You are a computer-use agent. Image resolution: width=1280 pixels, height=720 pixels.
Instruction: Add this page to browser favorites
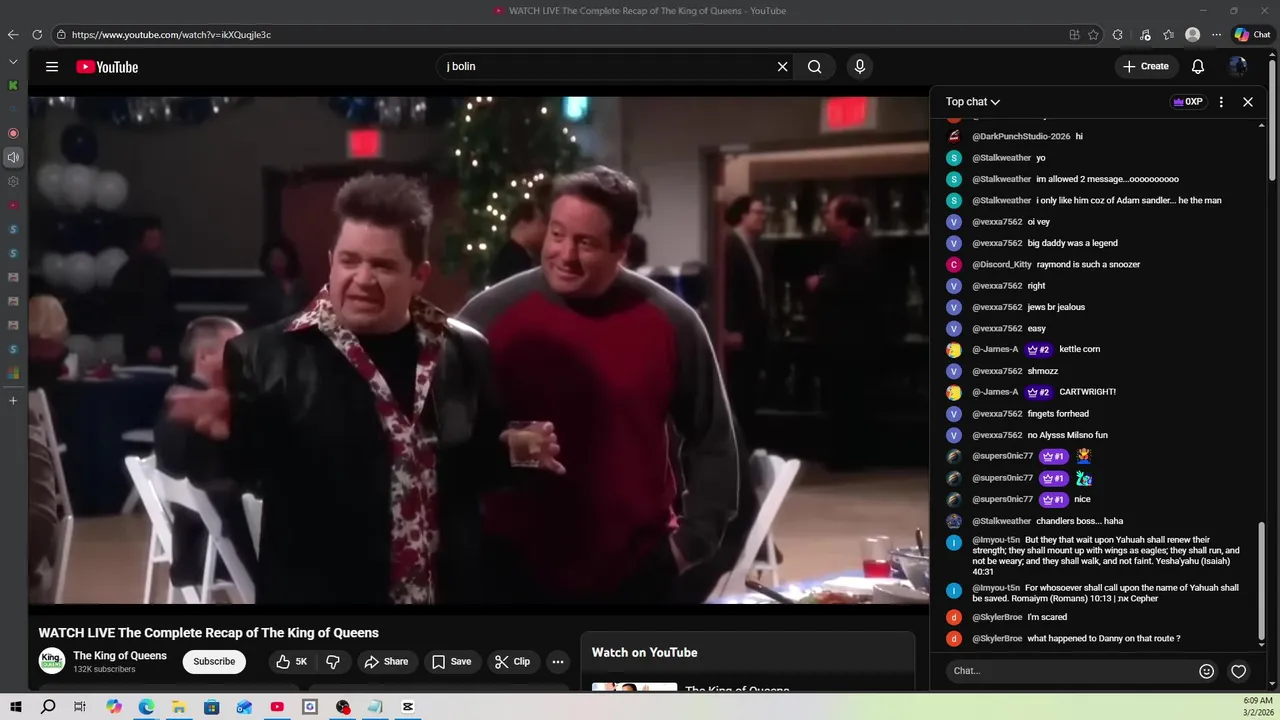coord(1094,34)
